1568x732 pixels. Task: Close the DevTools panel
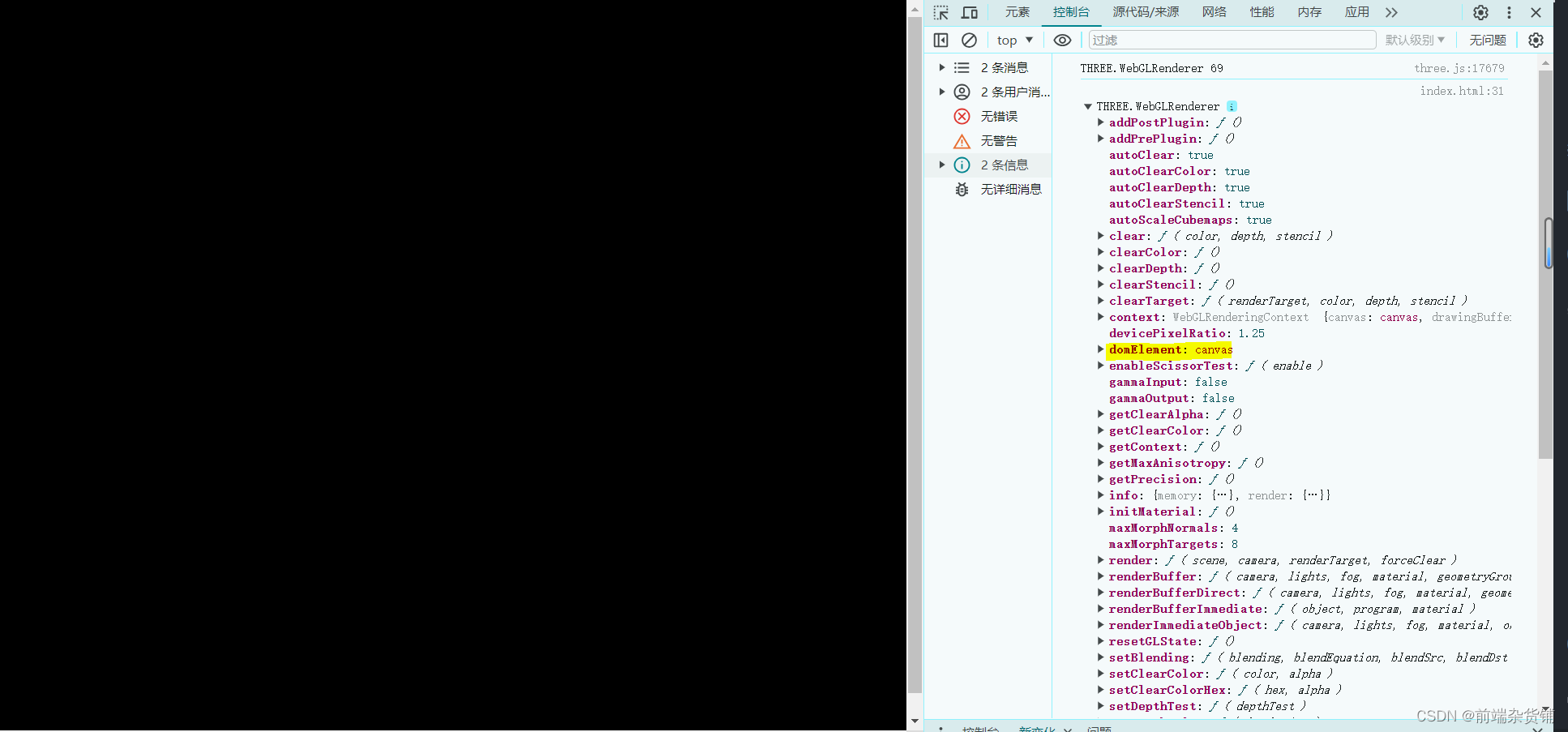click(x=1536, y=12)
